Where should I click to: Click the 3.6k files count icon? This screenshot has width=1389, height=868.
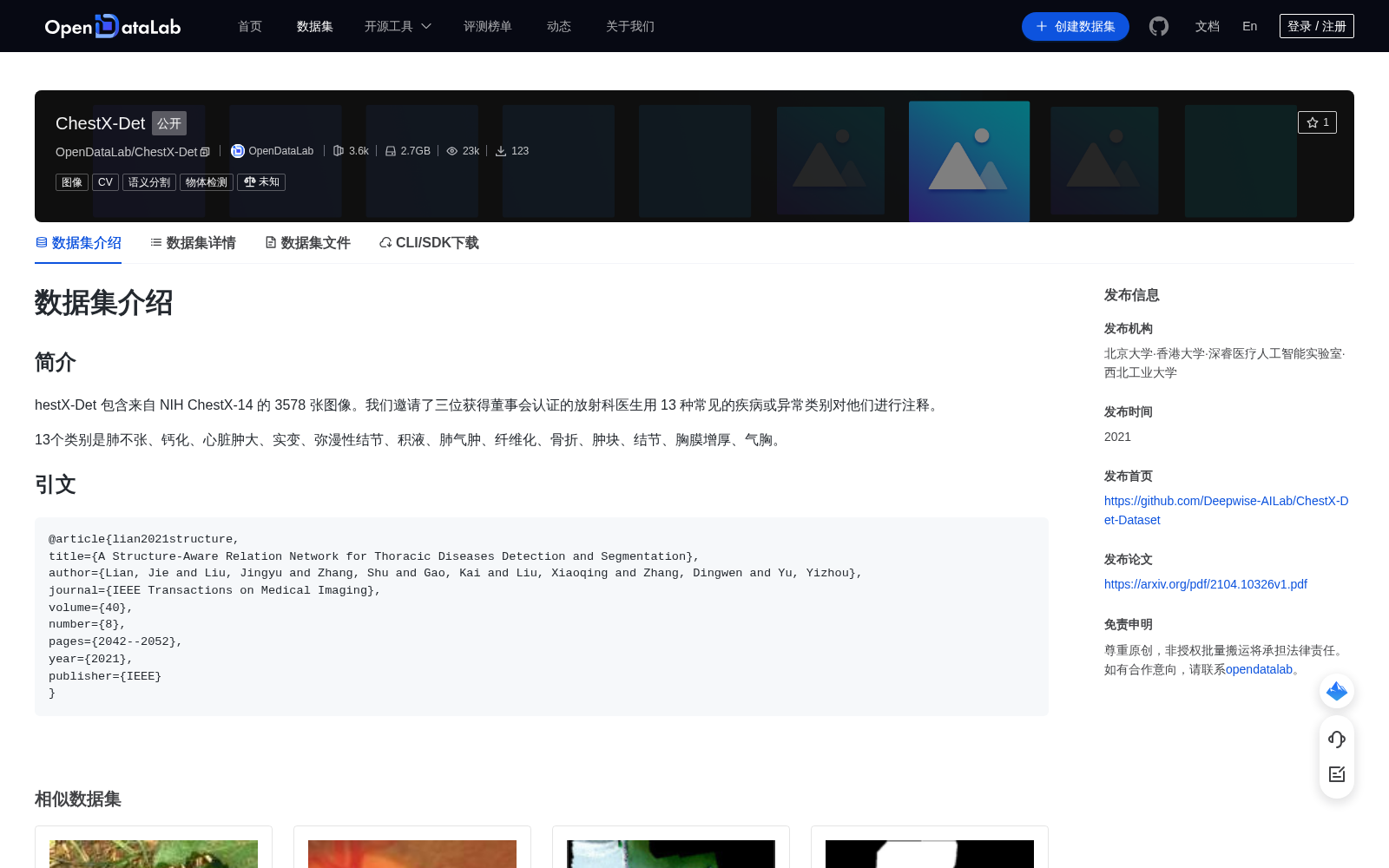pos(339,151)
